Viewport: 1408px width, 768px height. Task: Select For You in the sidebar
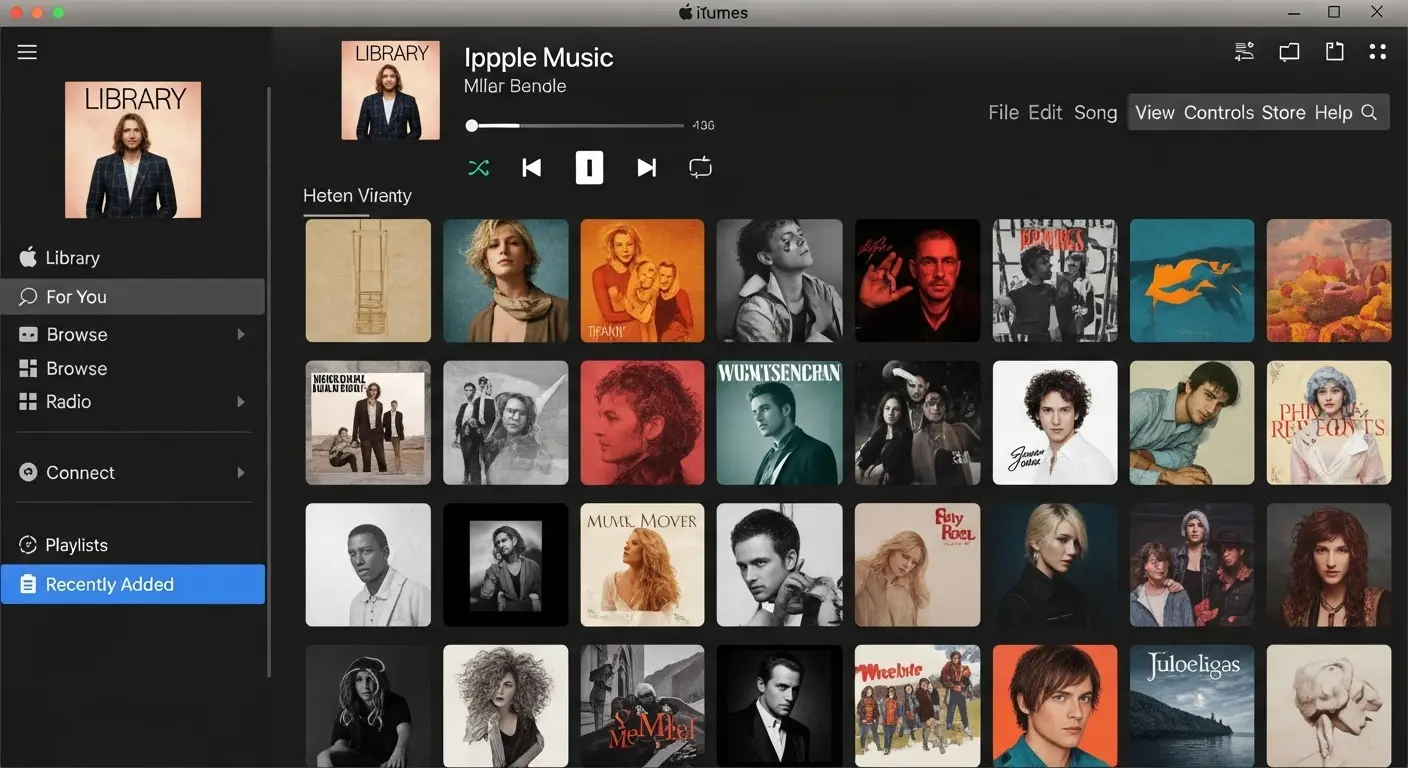point(133,297)
